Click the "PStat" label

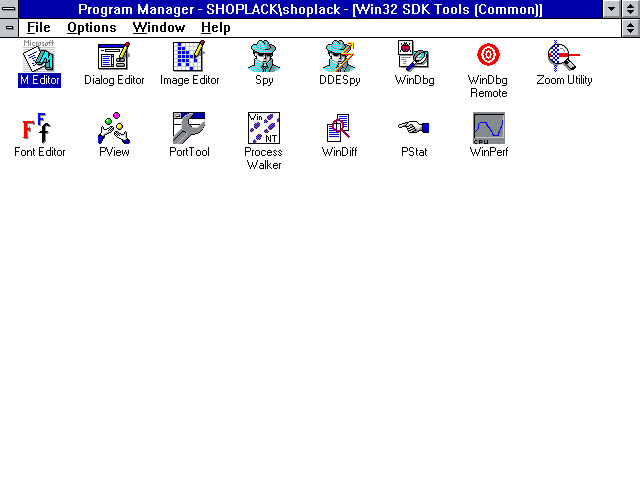point(414,152)
